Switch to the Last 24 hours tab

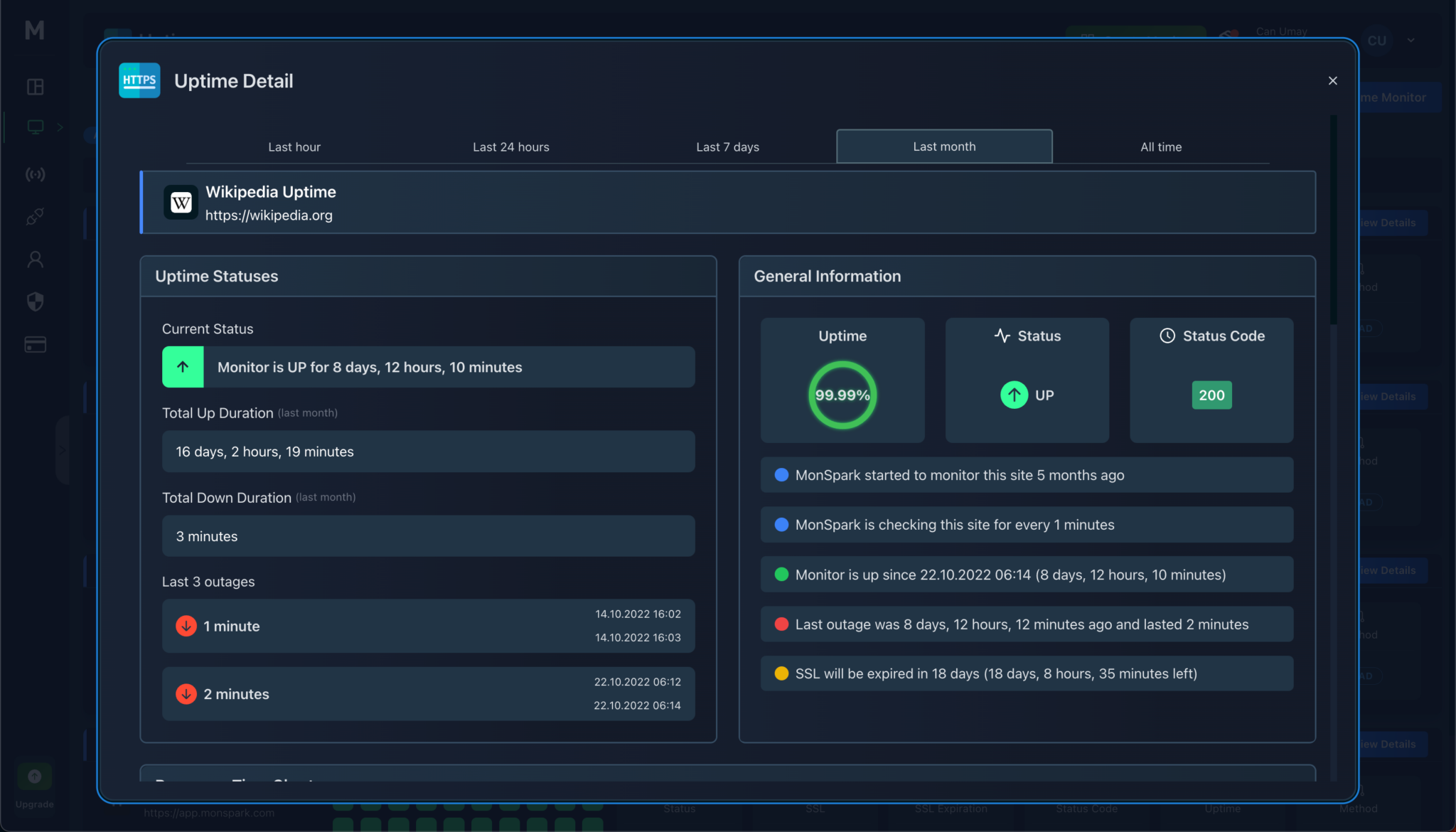click(511, 146)
